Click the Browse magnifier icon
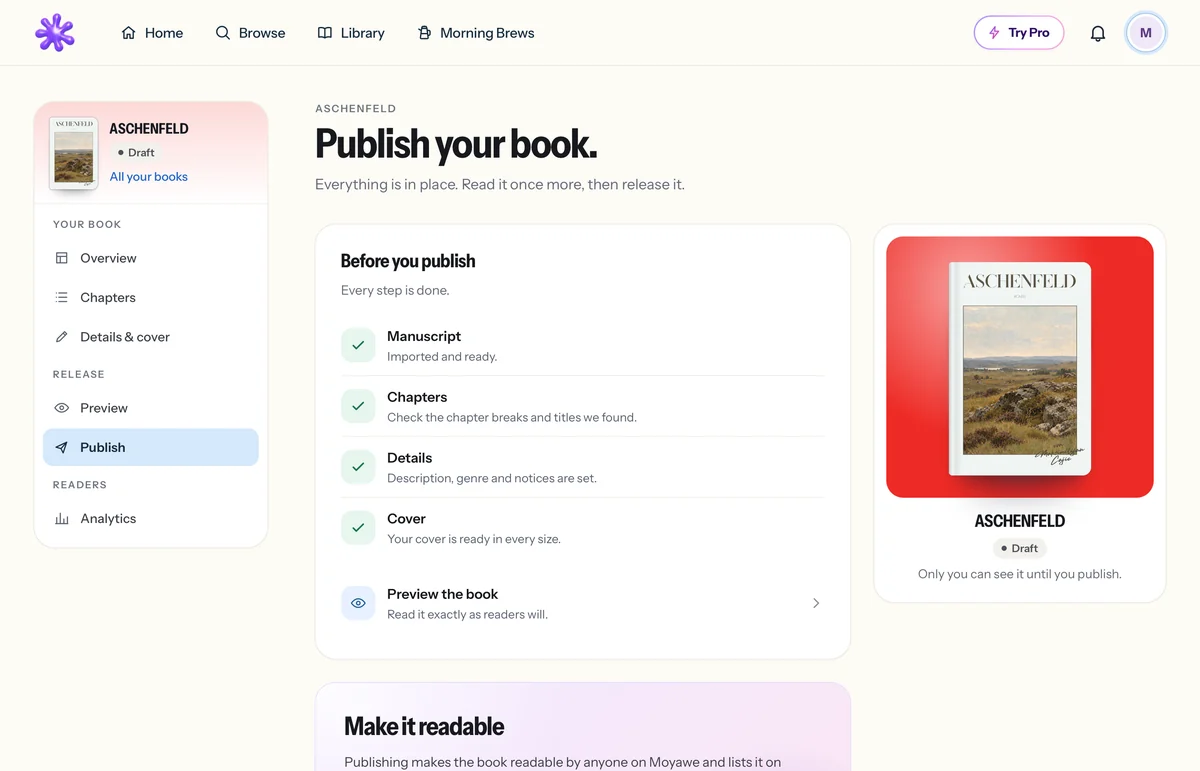The image size is (1200, 771). (x=223, y=33)
